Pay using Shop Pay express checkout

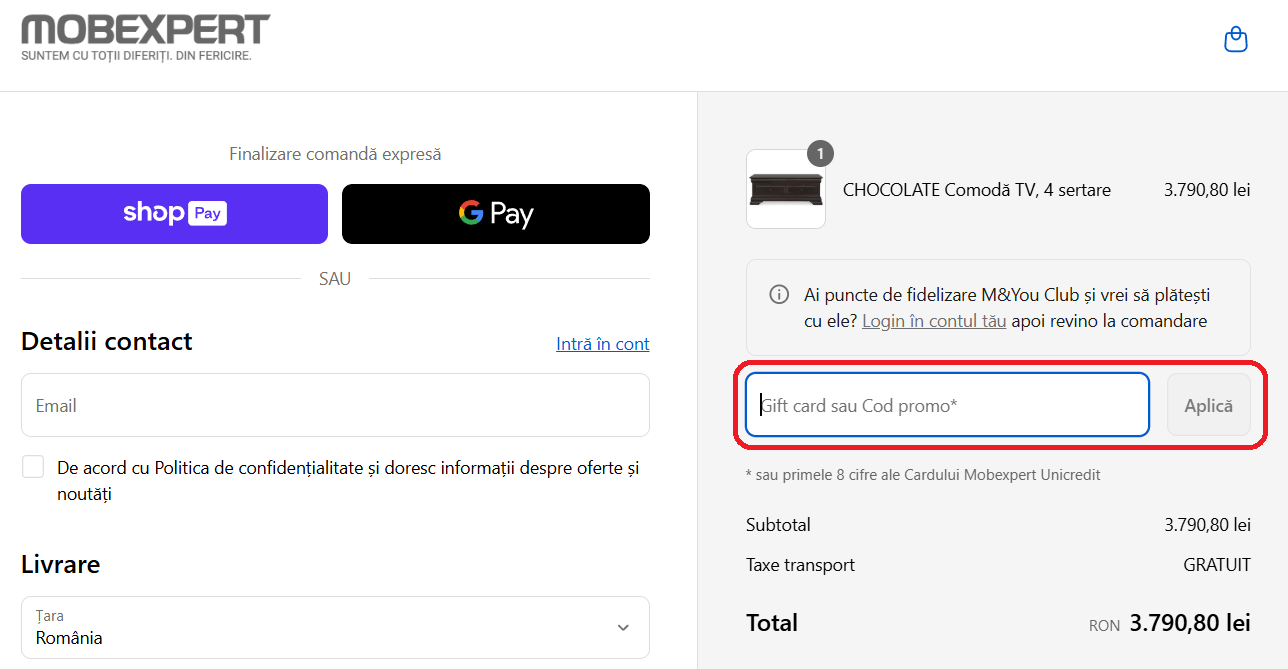174,214
